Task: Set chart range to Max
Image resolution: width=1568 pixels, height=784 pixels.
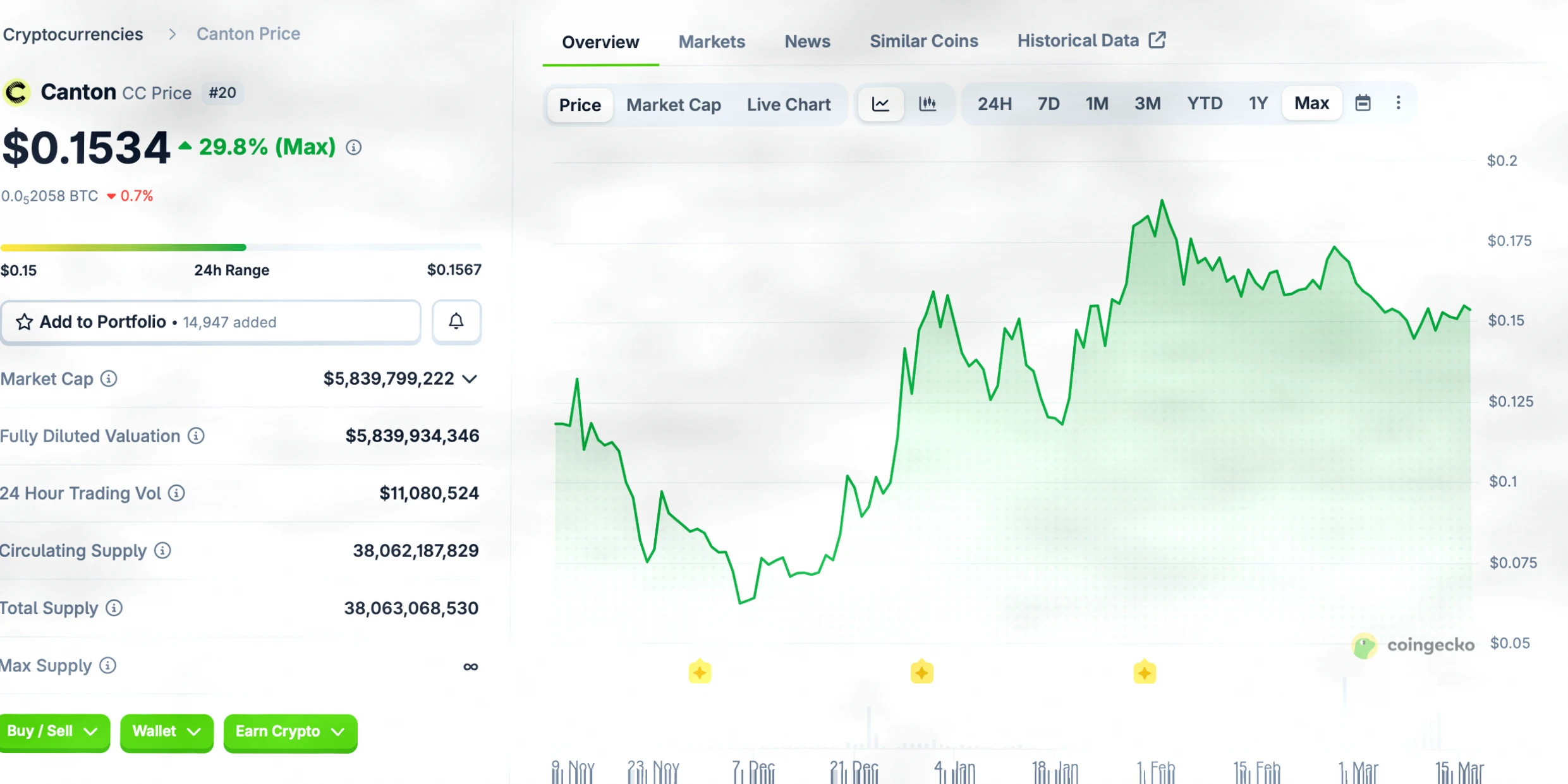Action: [1311, 103]
